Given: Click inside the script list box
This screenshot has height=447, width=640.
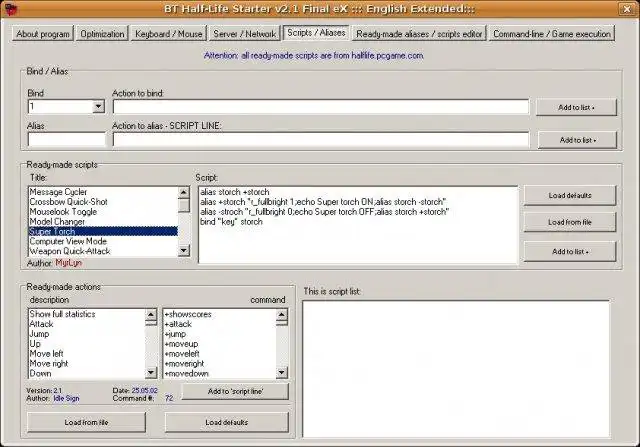Looking at the screenshot, I should 456,369.
